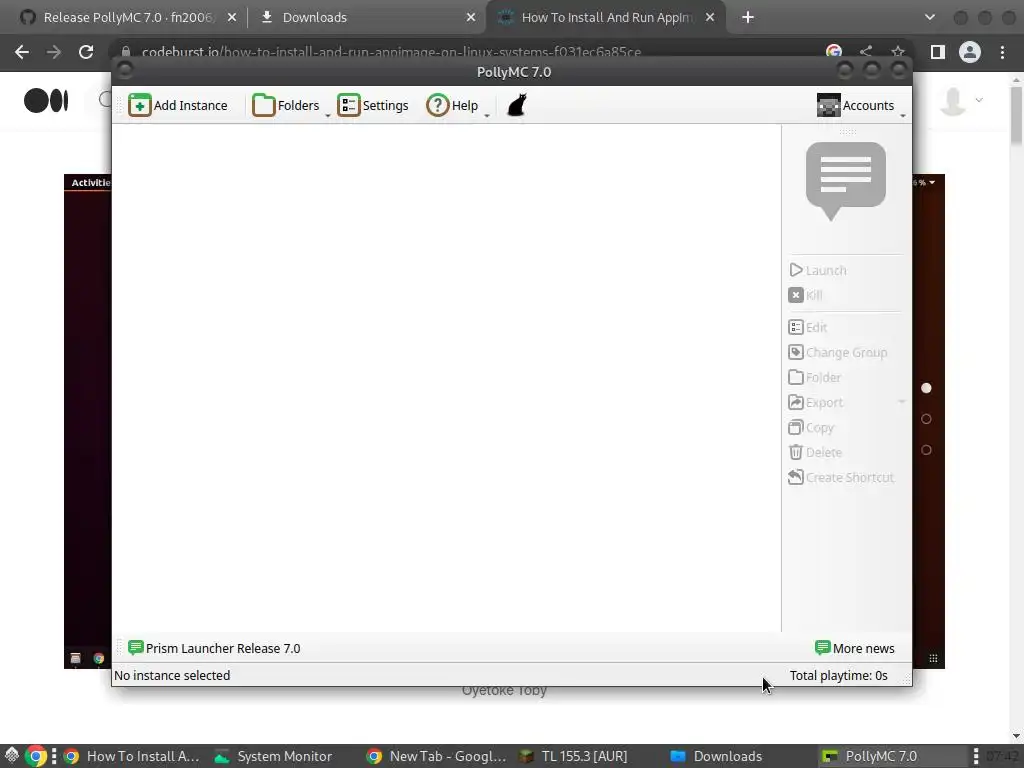Switch to New Tab Google taskbar window

click(x=436, y=756)
